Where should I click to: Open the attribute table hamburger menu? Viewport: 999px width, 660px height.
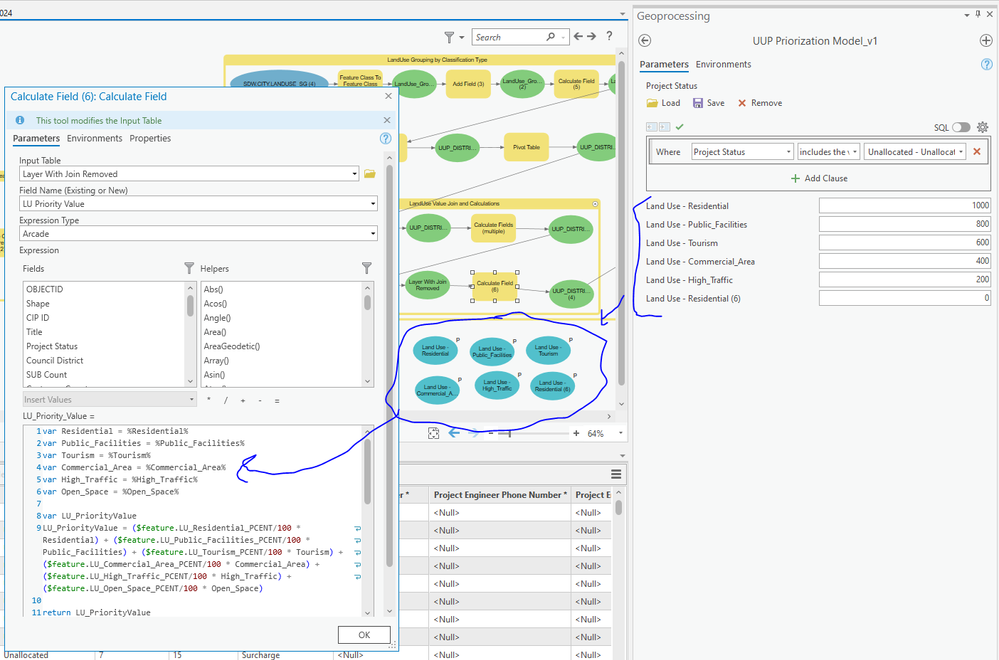616,474
